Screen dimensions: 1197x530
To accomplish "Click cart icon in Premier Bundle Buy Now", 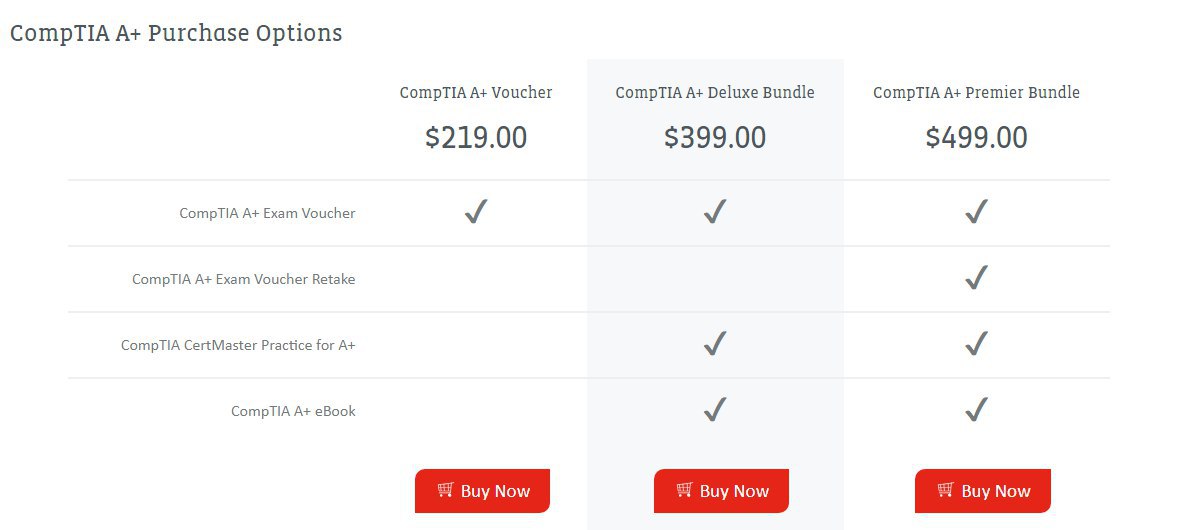I will (x=945, y=490).
